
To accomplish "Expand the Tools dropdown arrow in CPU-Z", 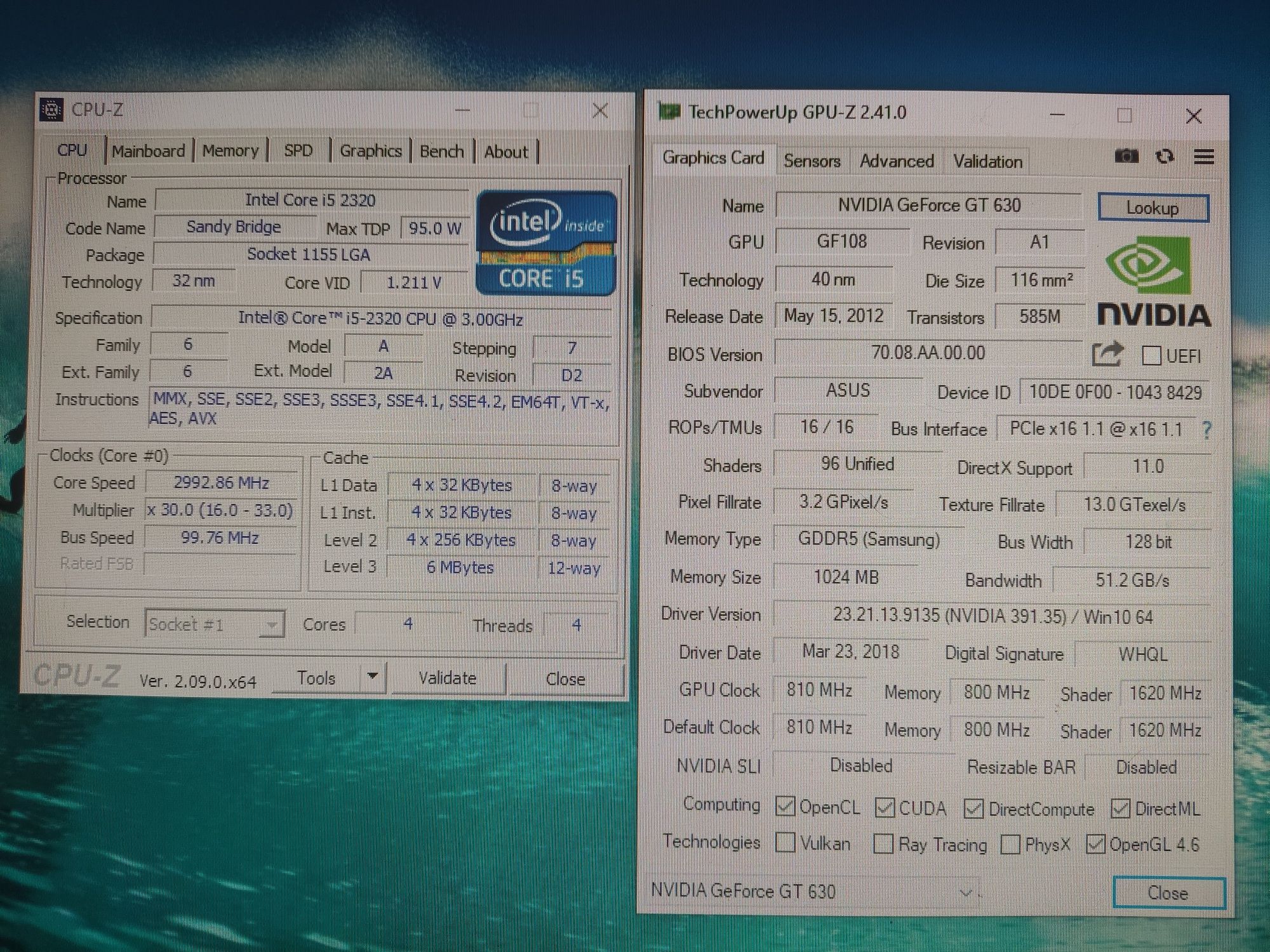I will point(373,677).
